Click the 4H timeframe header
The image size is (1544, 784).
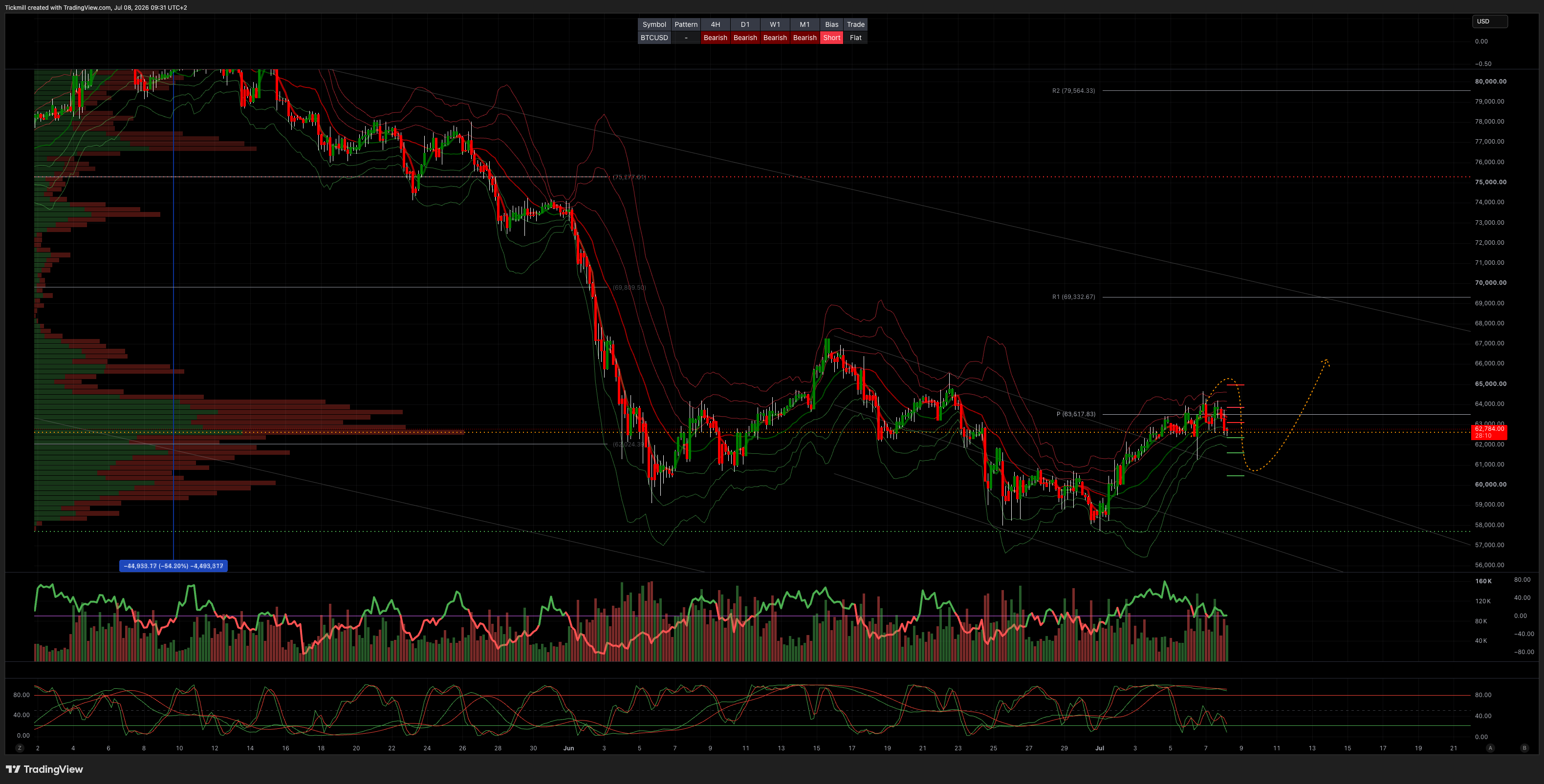tap(715, 24)
